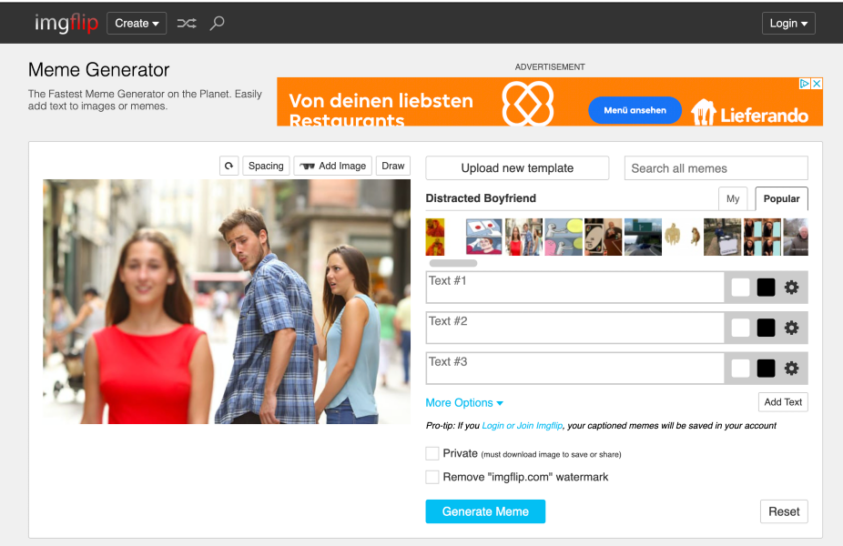Pick white font color for Text #2

[740, 328]
